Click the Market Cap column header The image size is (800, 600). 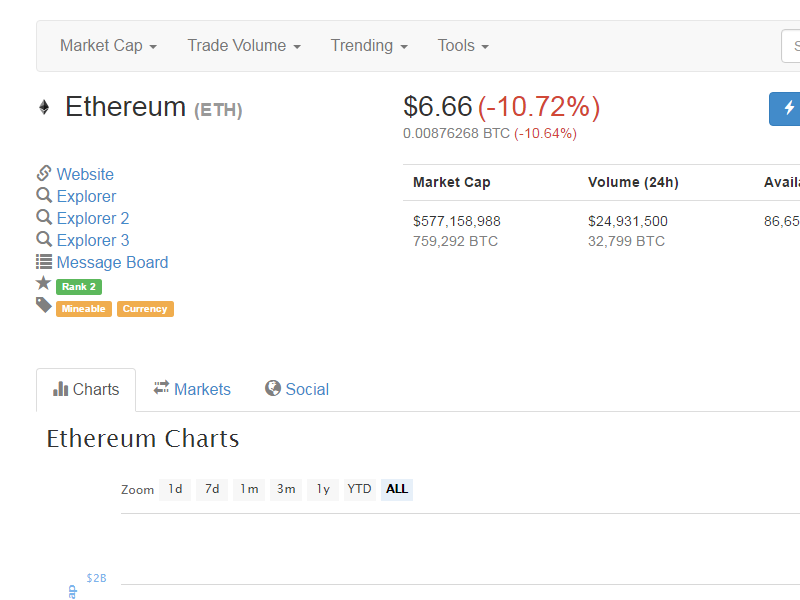click(452, 182)
